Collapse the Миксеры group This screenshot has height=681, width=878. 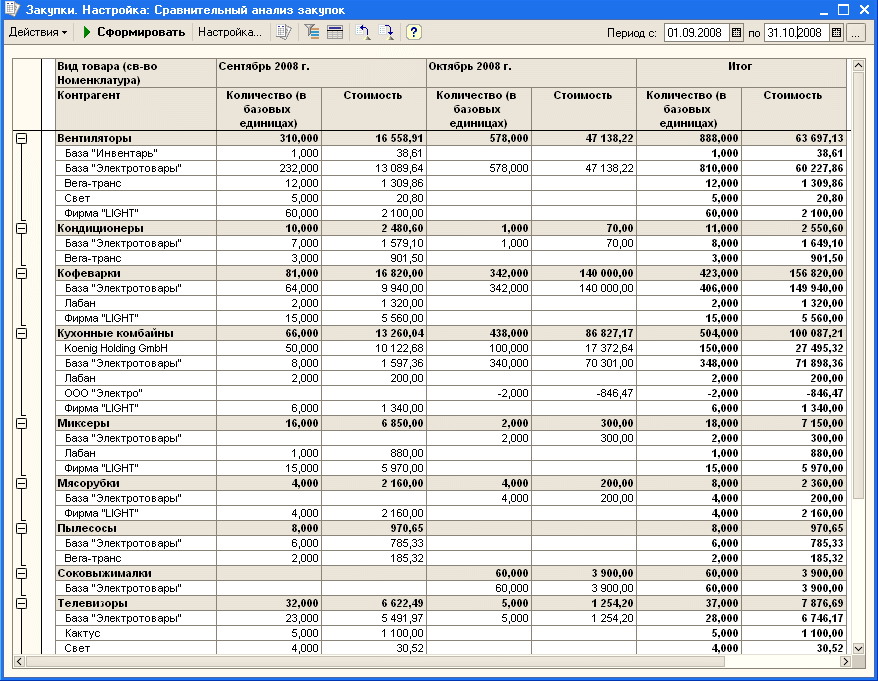(21, 423)
